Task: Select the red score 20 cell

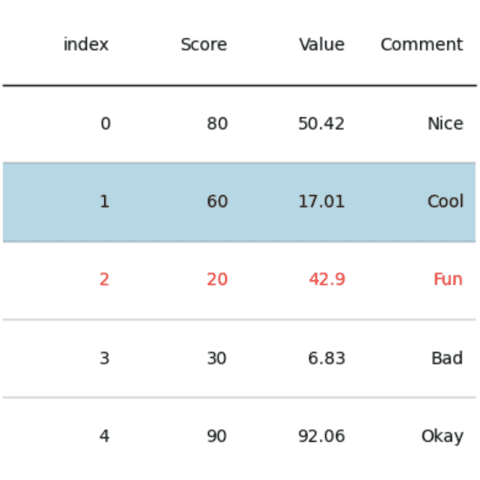Action: coord(217,279)
